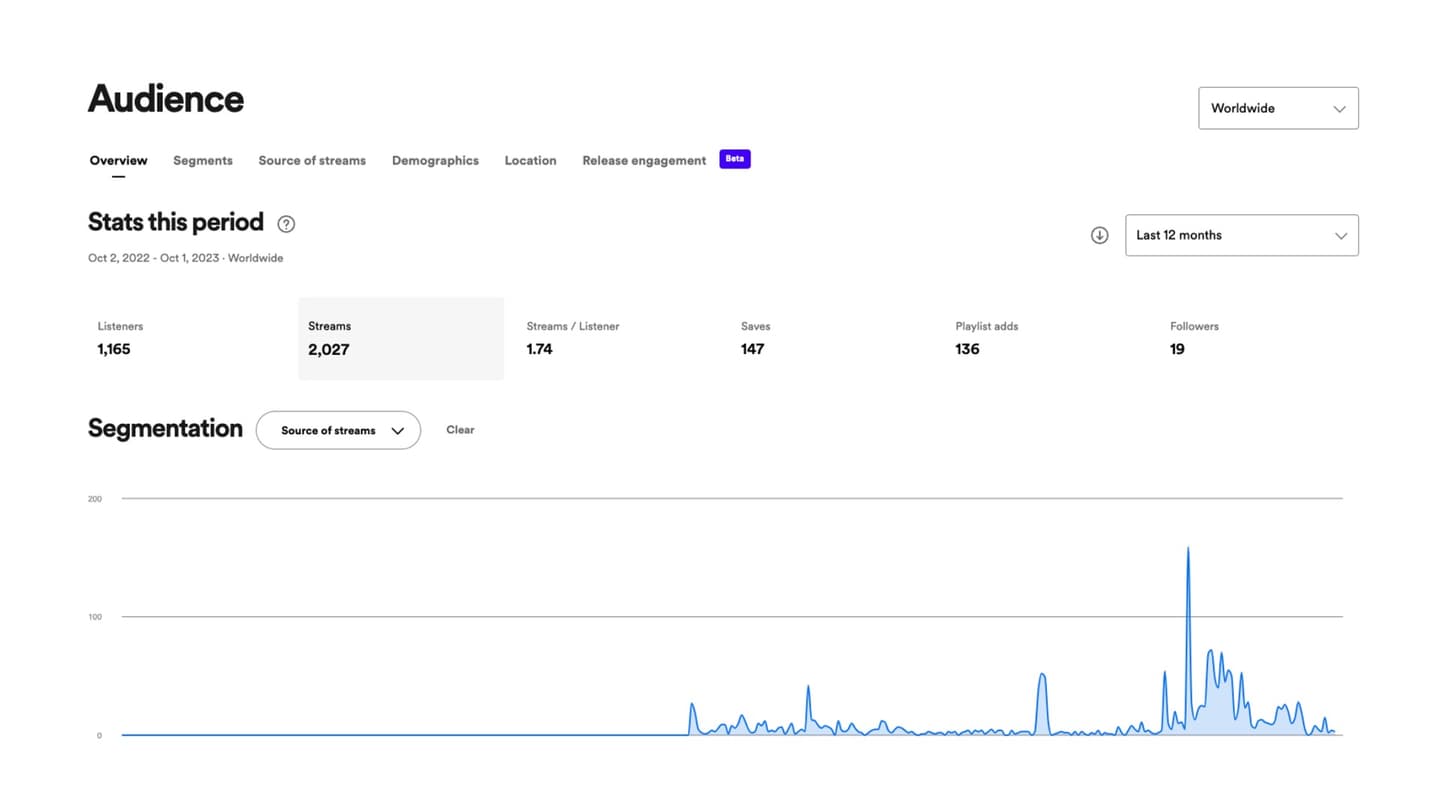Click the Beta badge

click(x=735, y=159)
